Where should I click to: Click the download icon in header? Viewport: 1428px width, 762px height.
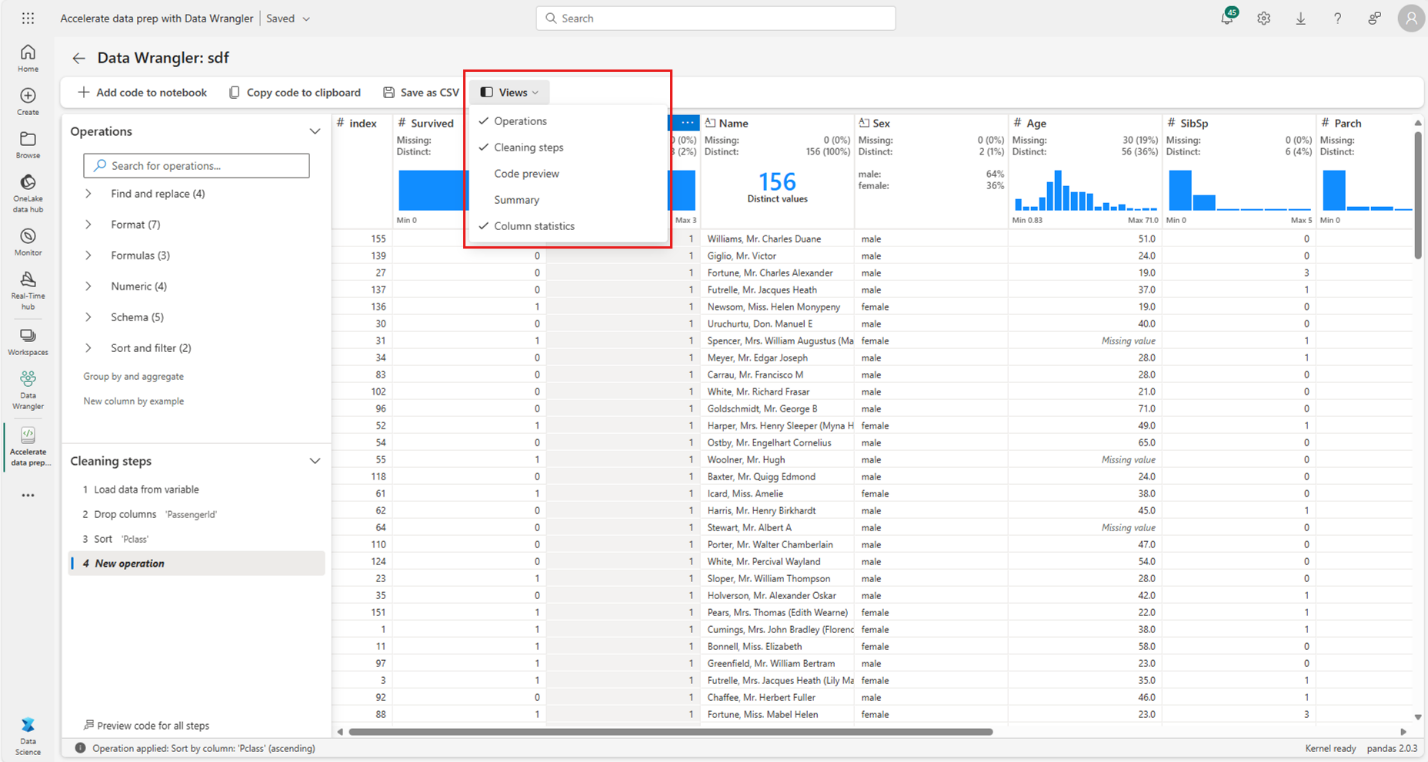coord(1301,18)
